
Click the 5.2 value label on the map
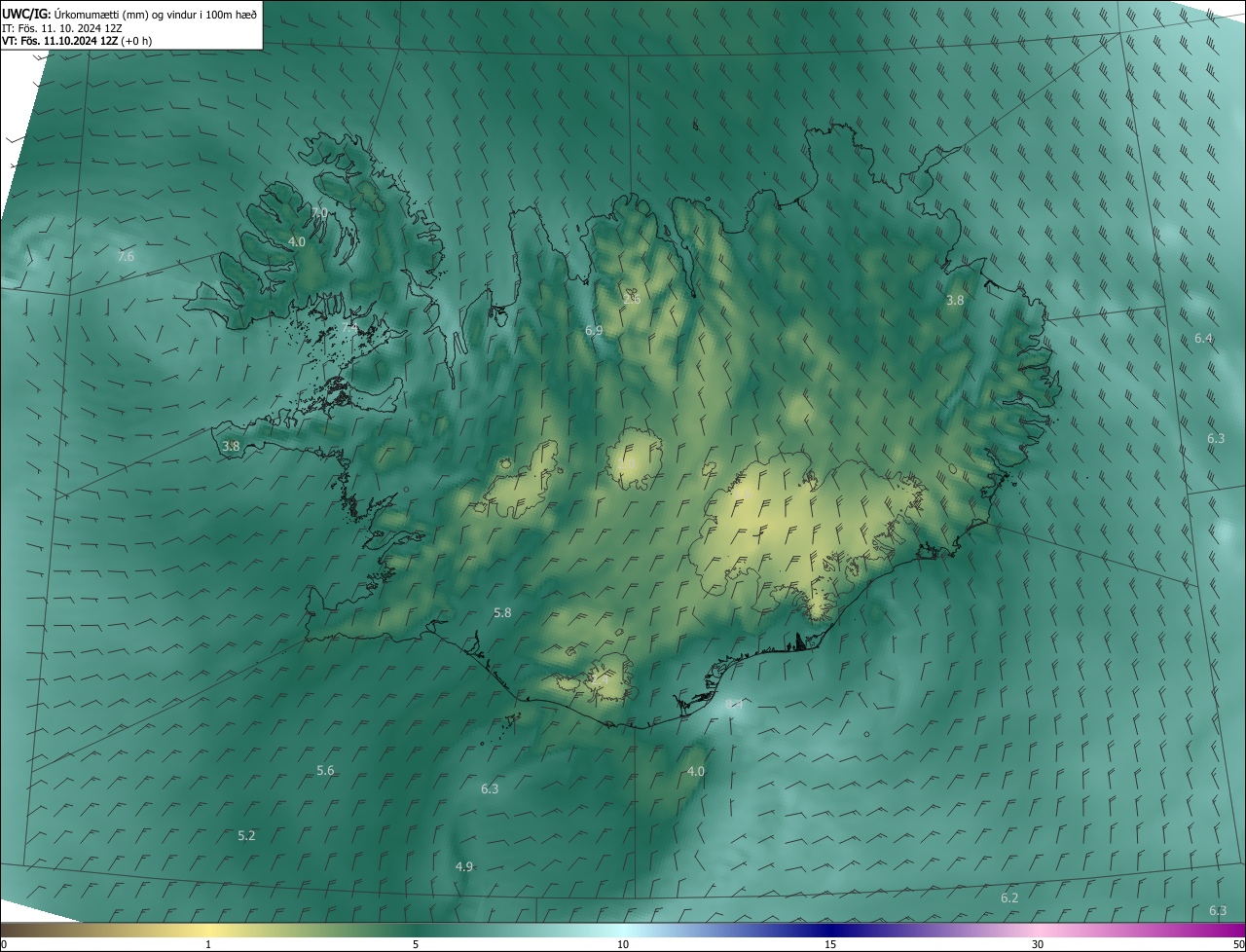click(x=246, y=836)
